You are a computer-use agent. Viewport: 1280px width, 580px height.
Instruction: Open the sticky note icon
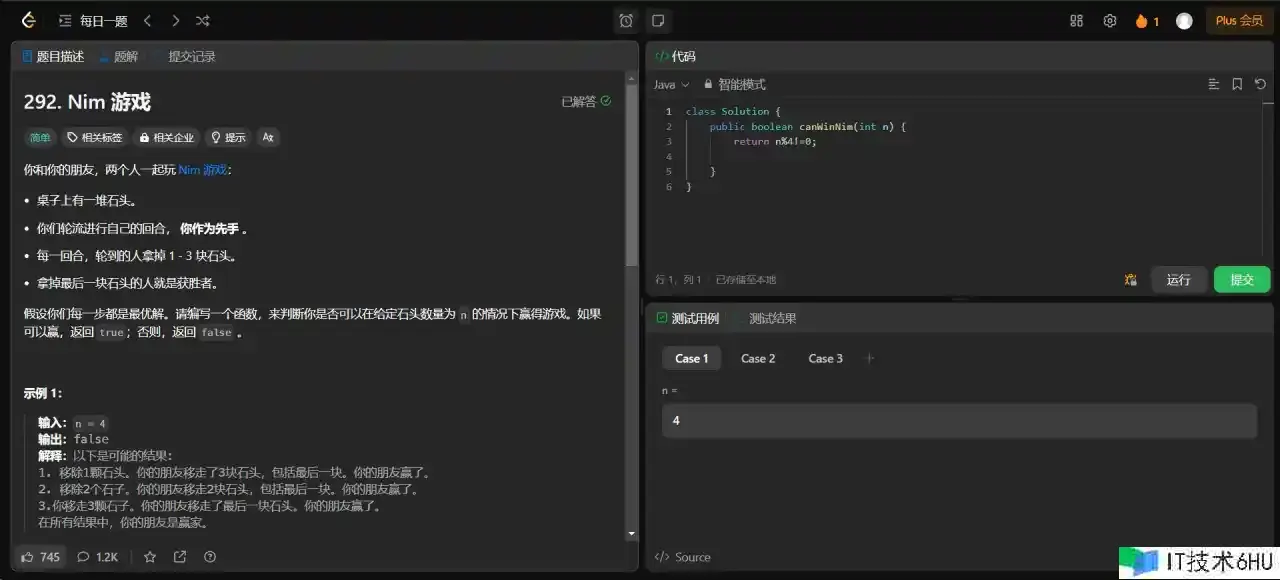pos(657,20)
